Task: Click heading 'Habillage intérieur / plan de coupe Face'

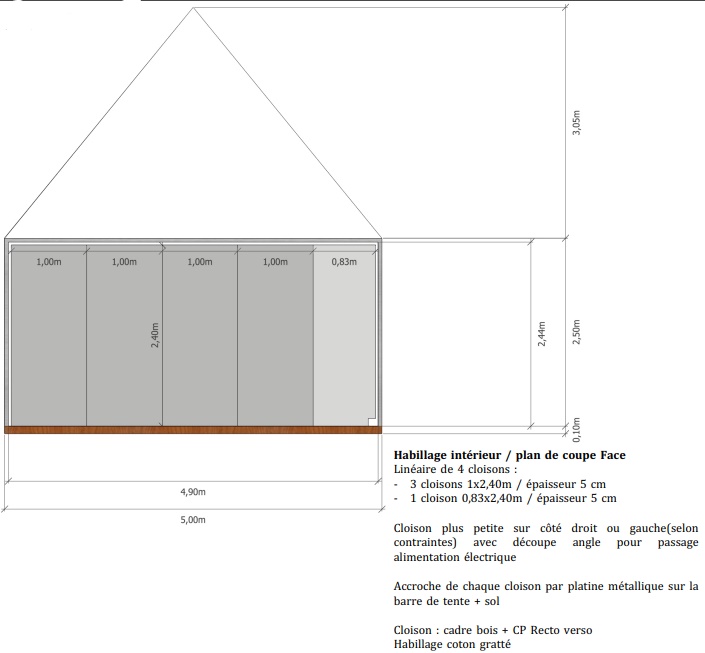Action: point(509,455)
